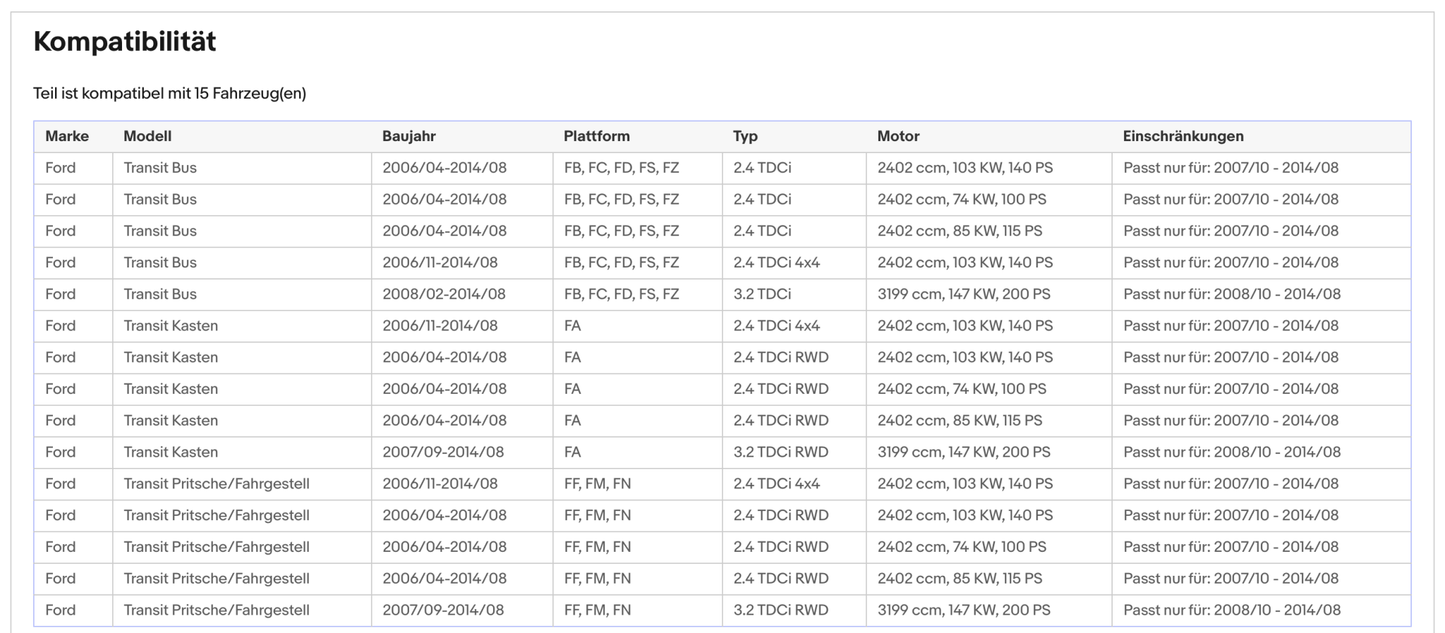
Task: Select the 2007/09-2014/08 Baujahr cell for Transit Kasten
Action: pos(443,452)
